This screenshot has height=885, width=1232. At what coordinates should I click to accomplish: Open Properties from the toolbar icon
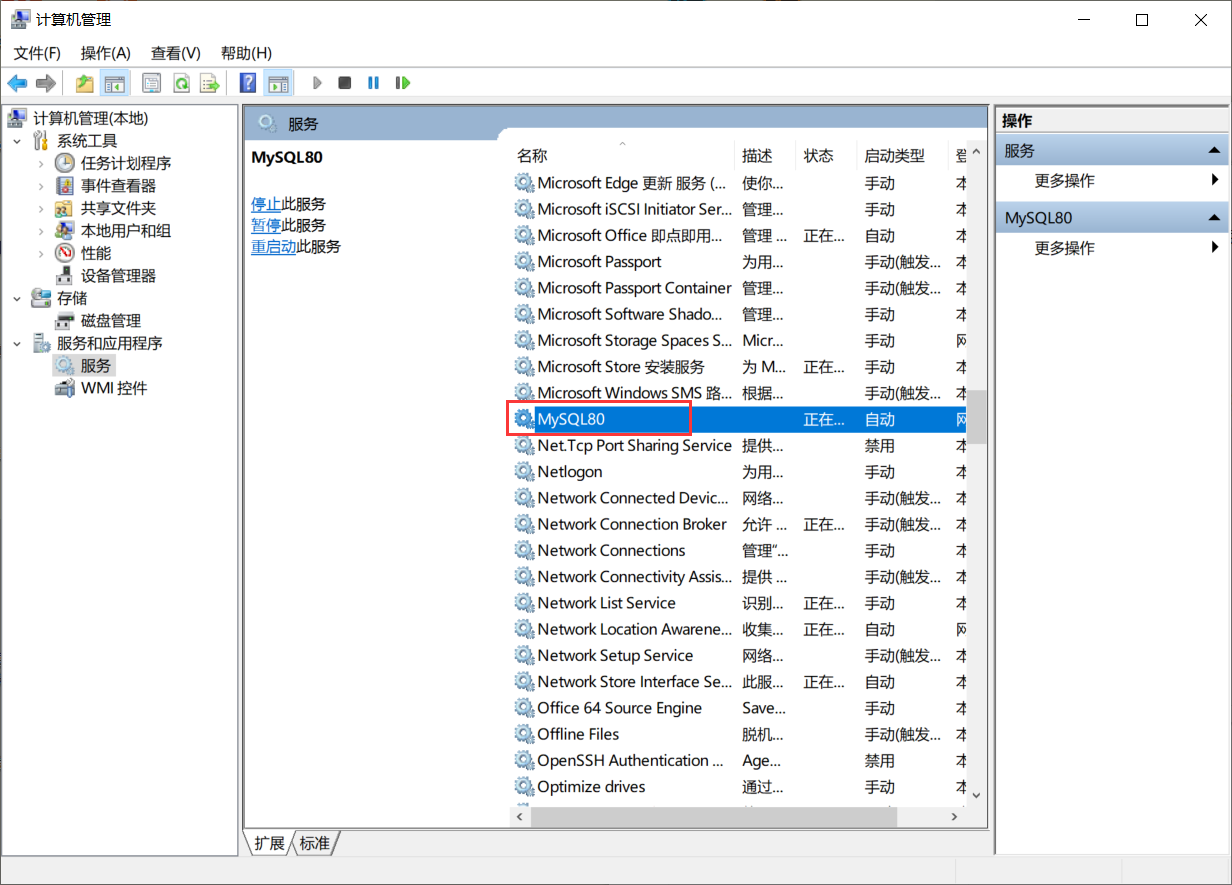(x=152, y=83)
